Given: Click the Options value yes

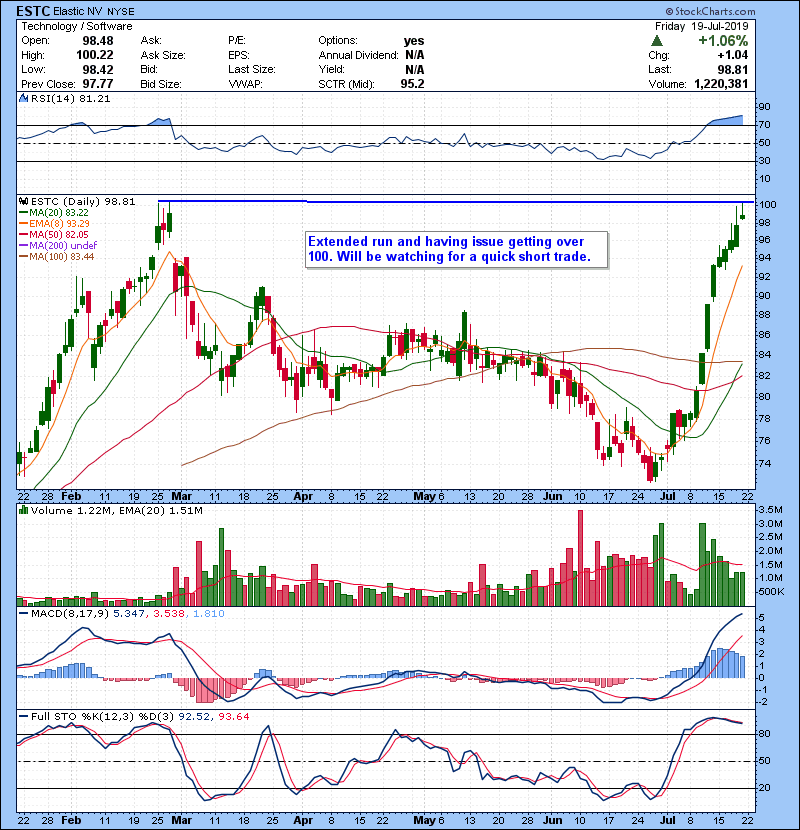Looking at the screenshot, I should (x=414, y=41).
